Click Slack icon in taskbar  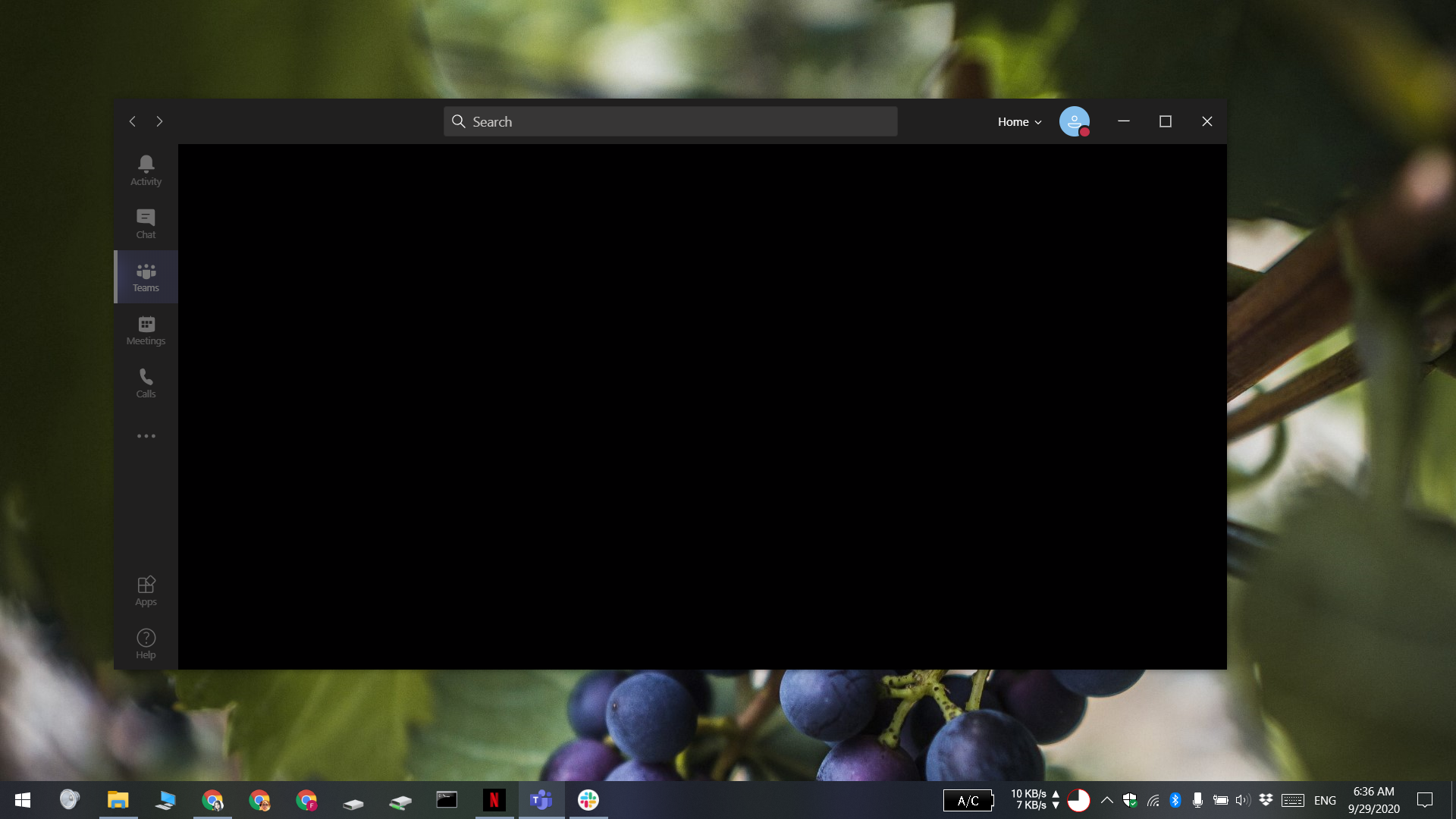(589, 799)
